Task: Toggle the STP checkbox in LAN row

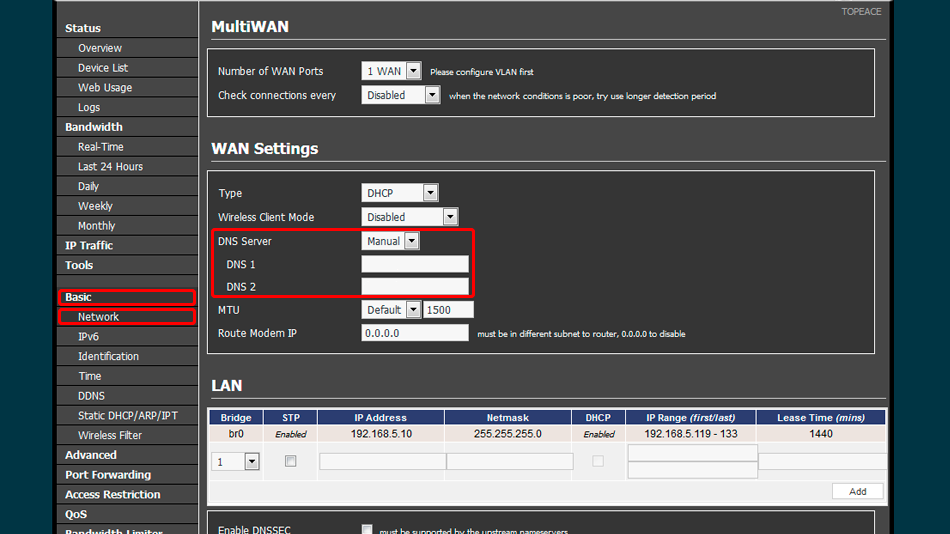Action: pos(291,461)
